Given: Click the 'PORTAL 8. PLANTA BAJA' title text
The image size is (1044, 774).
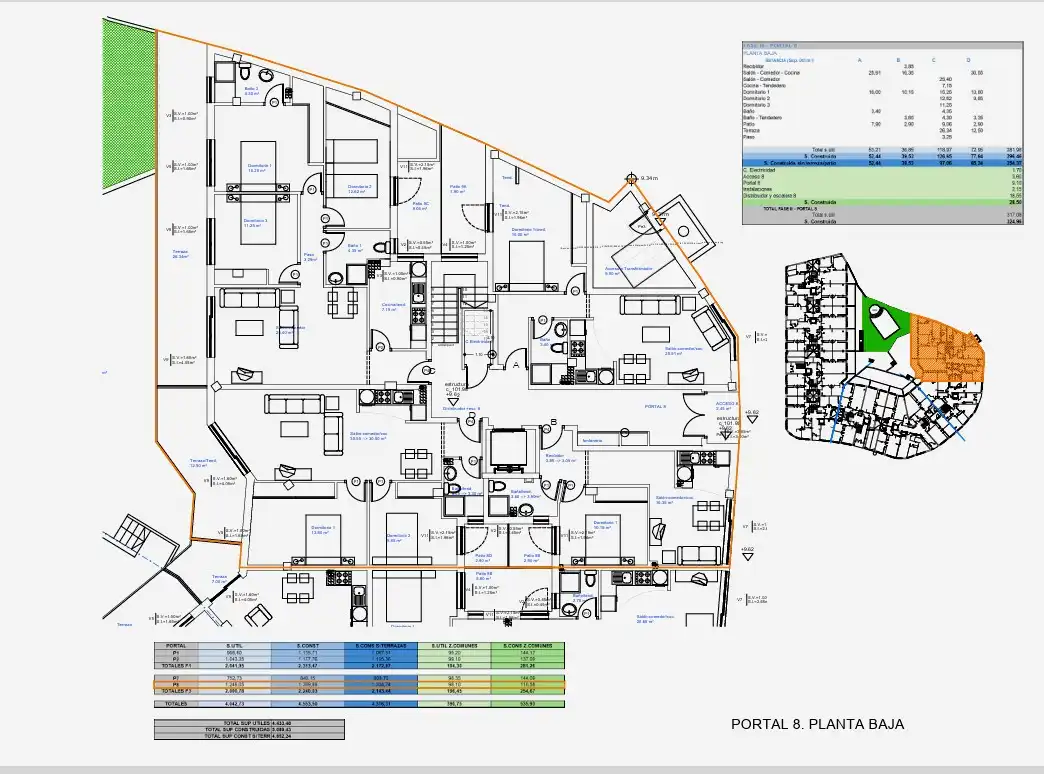Looking at the screenshot, I should (x=817, y=724).
